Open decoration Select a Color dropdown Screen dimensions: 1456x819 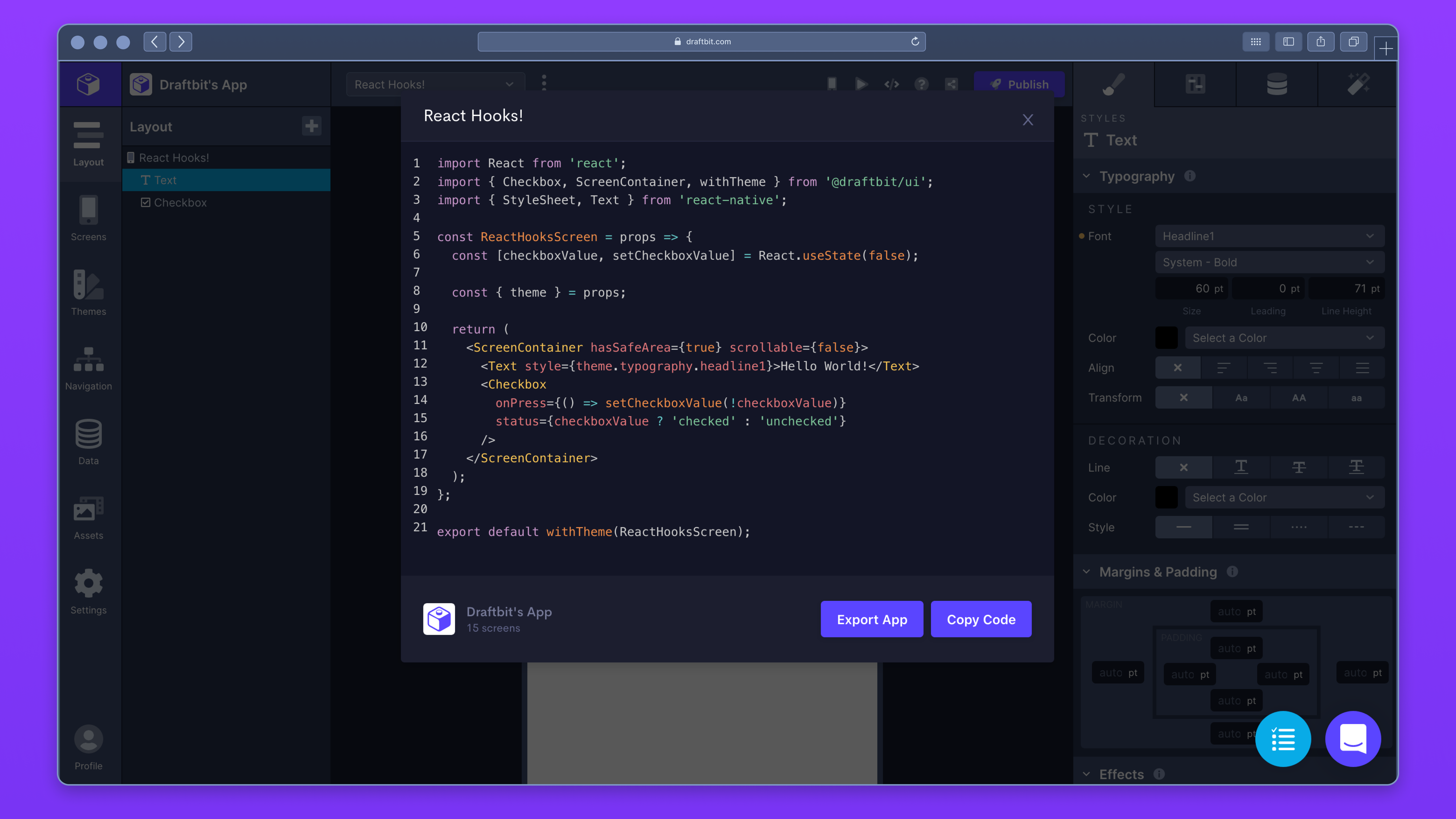click(1284, 497)
